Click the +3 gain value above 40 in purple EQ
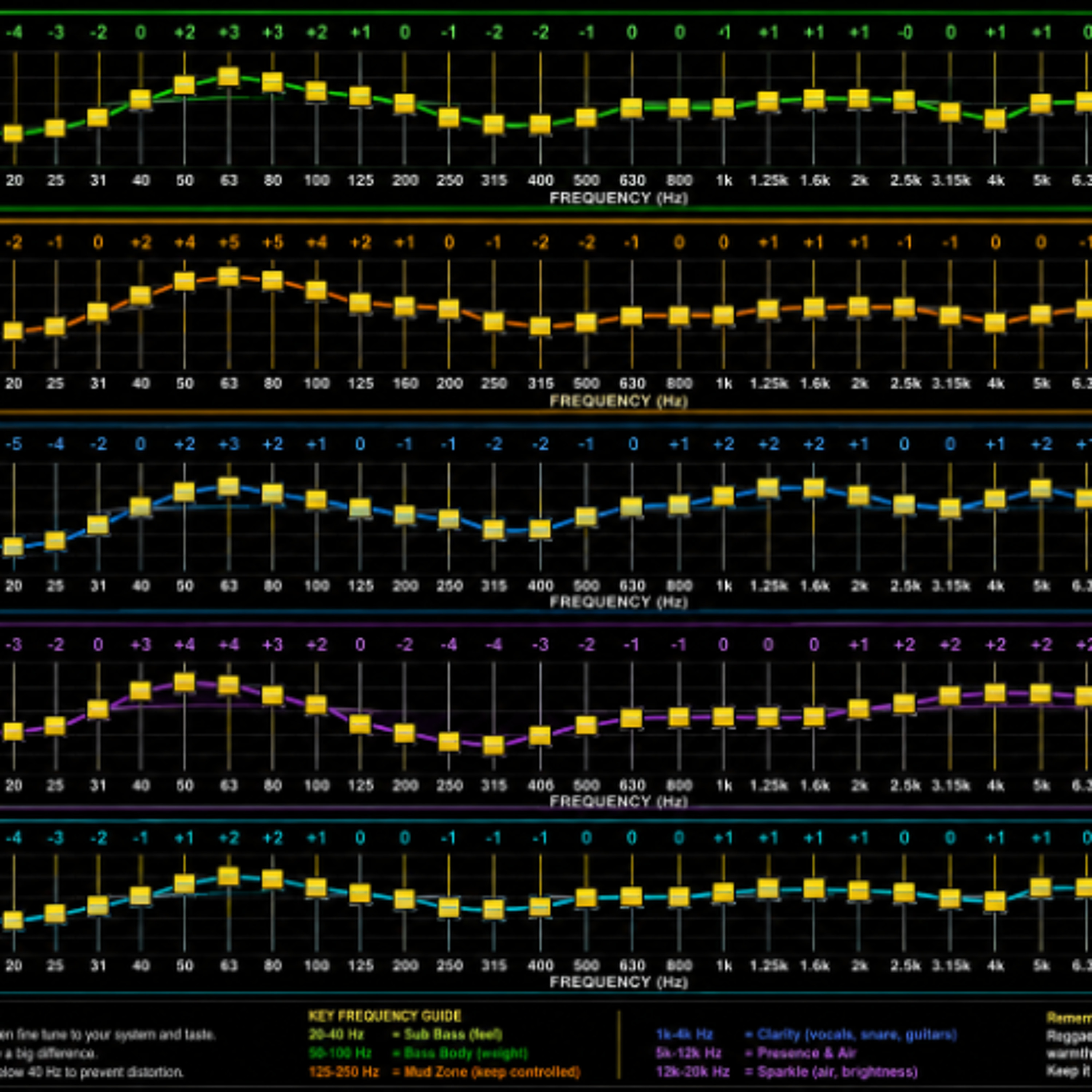 click(140, 644)
